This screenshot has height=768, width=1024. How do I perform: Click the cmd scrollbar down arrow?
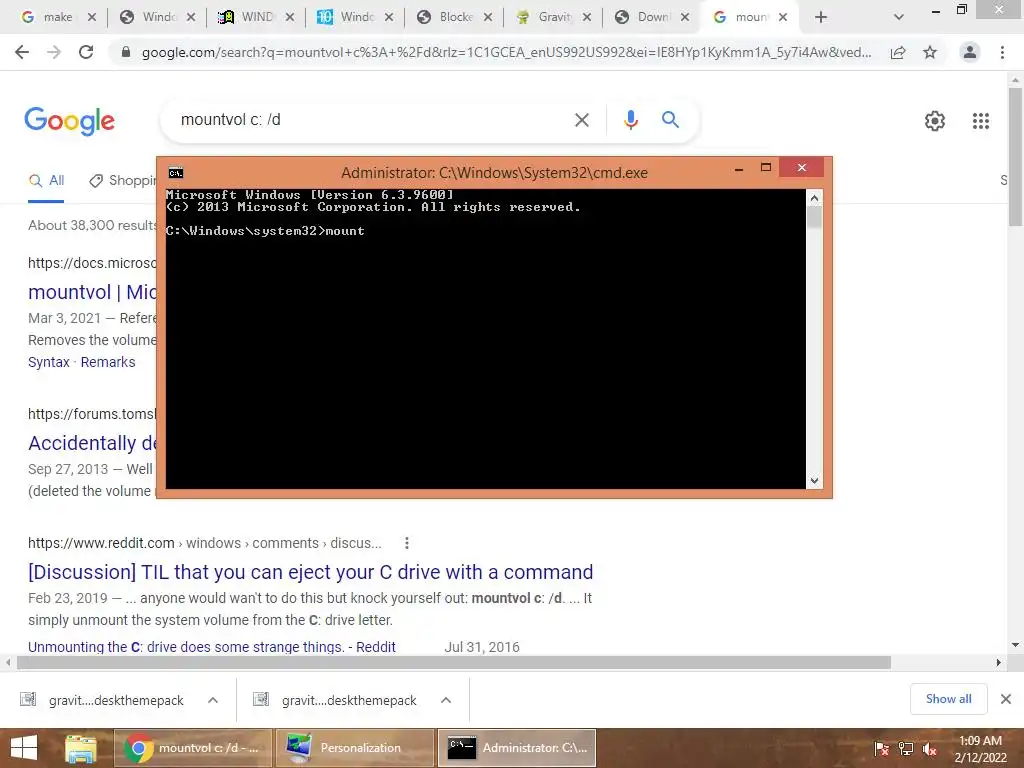[x=814, y=481]
